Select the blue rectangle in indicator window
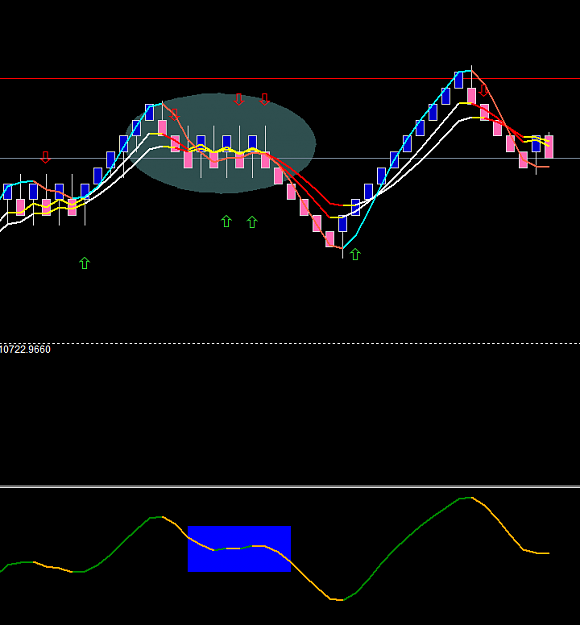 click(239, 549)
